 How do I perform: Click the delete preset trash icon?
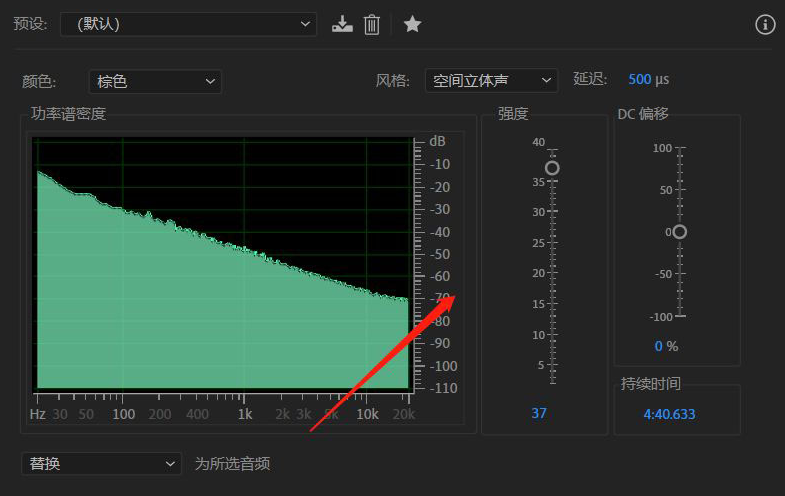(372, 24)
